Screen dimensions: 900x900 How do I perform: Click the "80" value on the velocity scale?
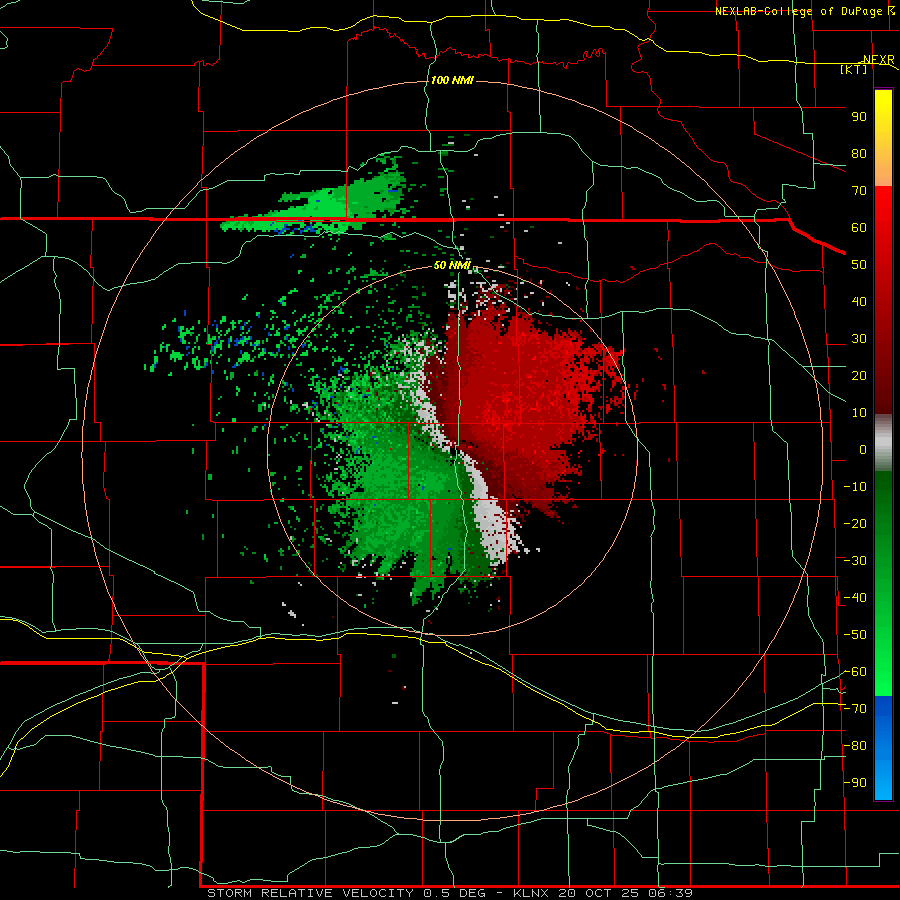pos(859,153)
